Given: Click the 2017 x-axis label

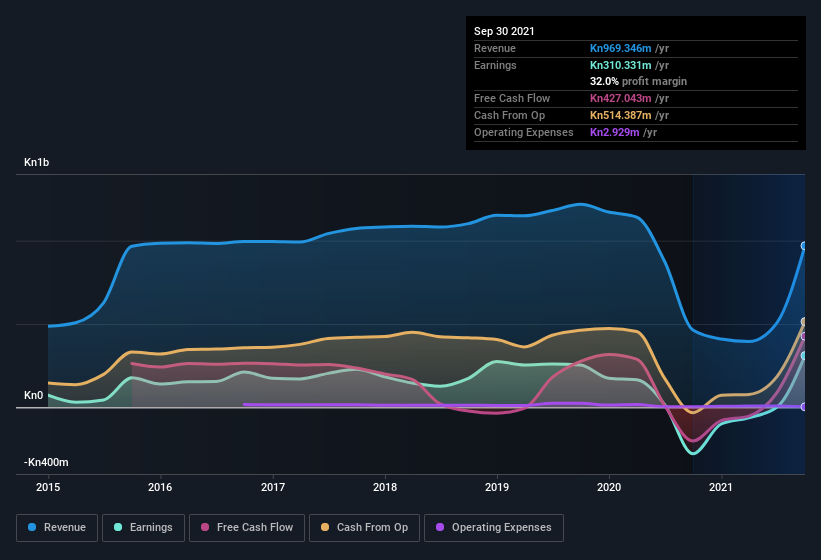Looking at the screenshot, I should (x=273, y=487).
